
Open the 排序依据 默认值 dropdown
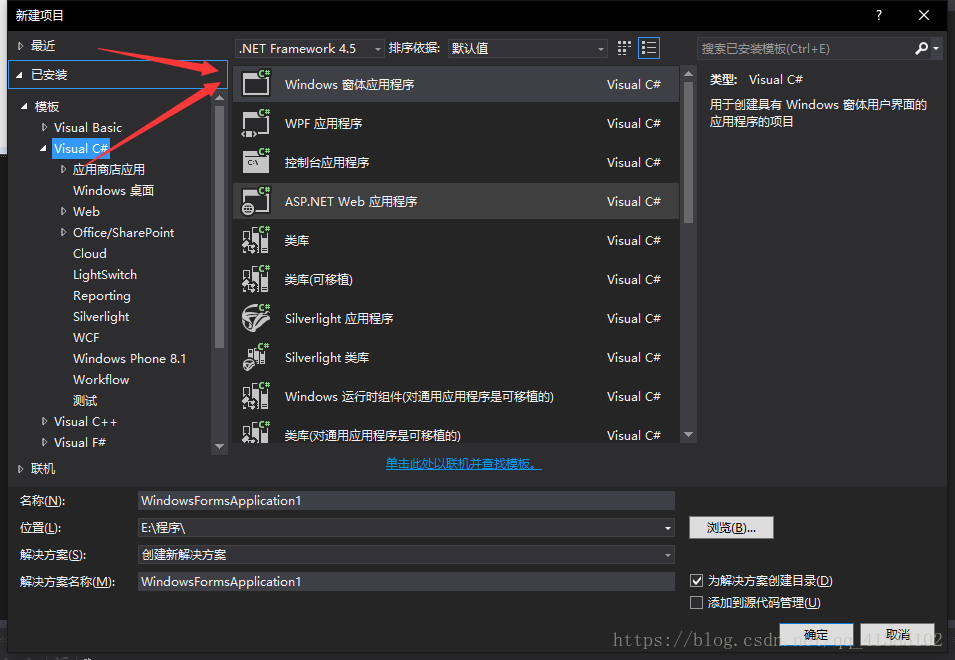(527, 48)
